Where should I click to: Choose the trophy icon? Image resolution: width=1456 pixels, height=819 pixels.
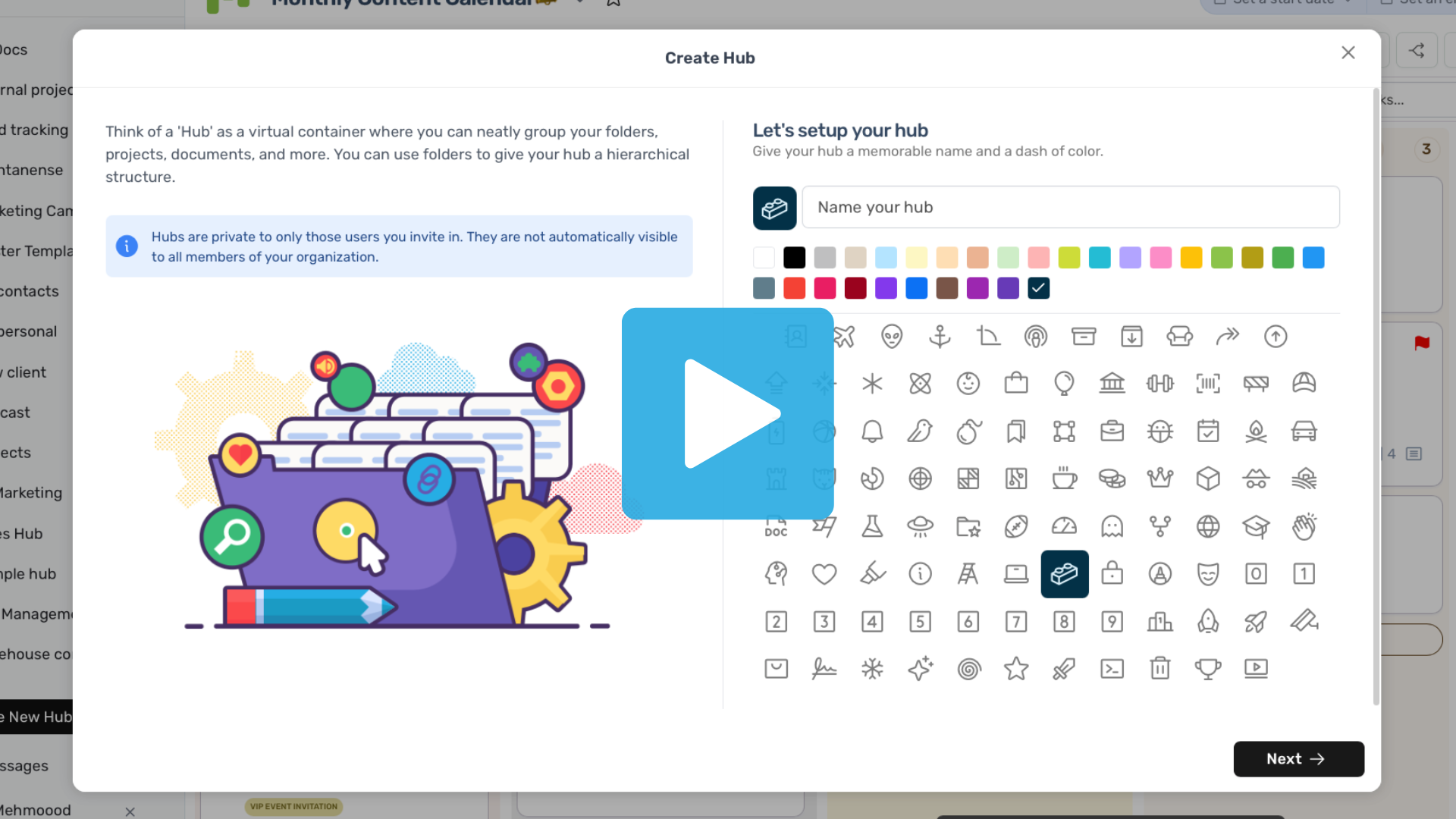point(1207,669)
